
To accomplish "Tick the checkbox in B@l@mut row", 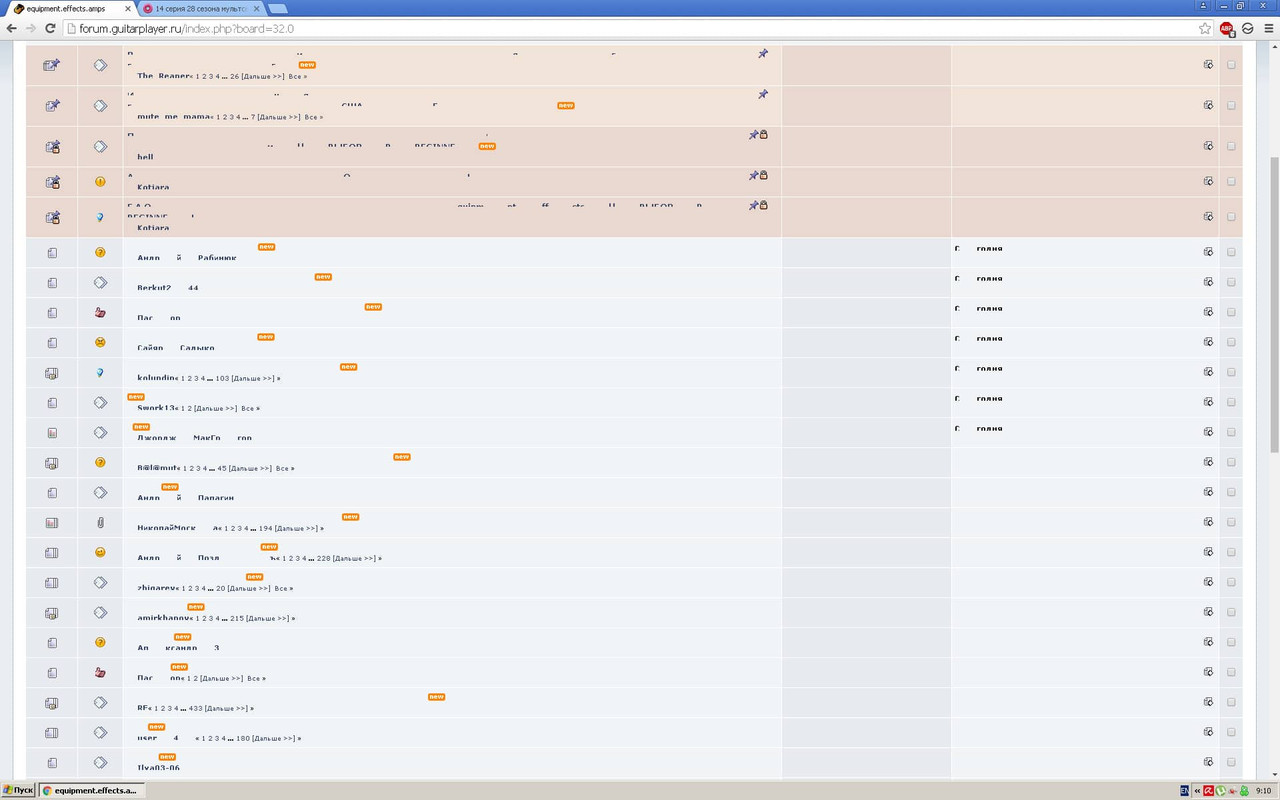I will point(1231,462).
